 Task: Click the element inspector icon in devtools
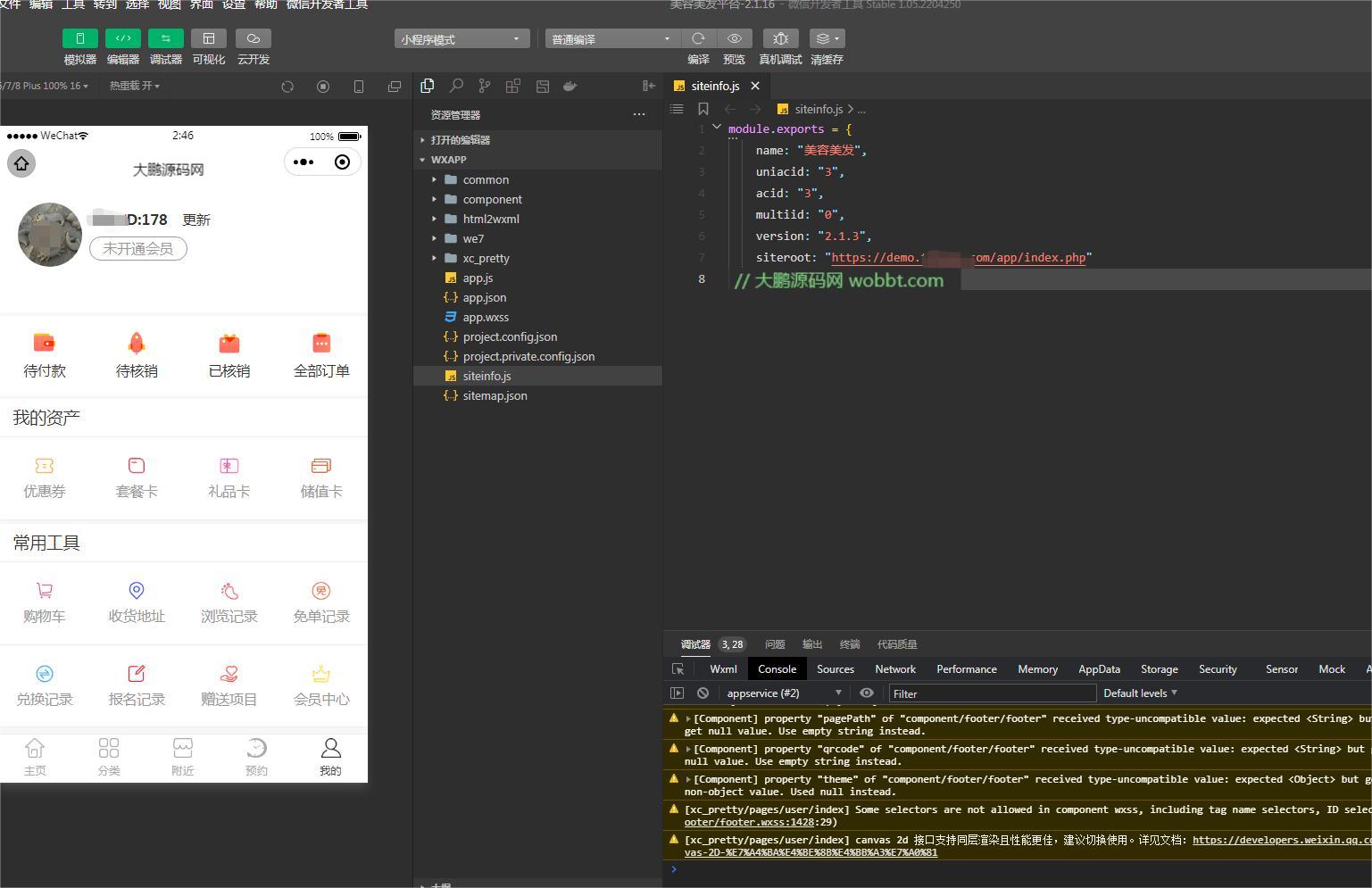(x=678, y=668)
